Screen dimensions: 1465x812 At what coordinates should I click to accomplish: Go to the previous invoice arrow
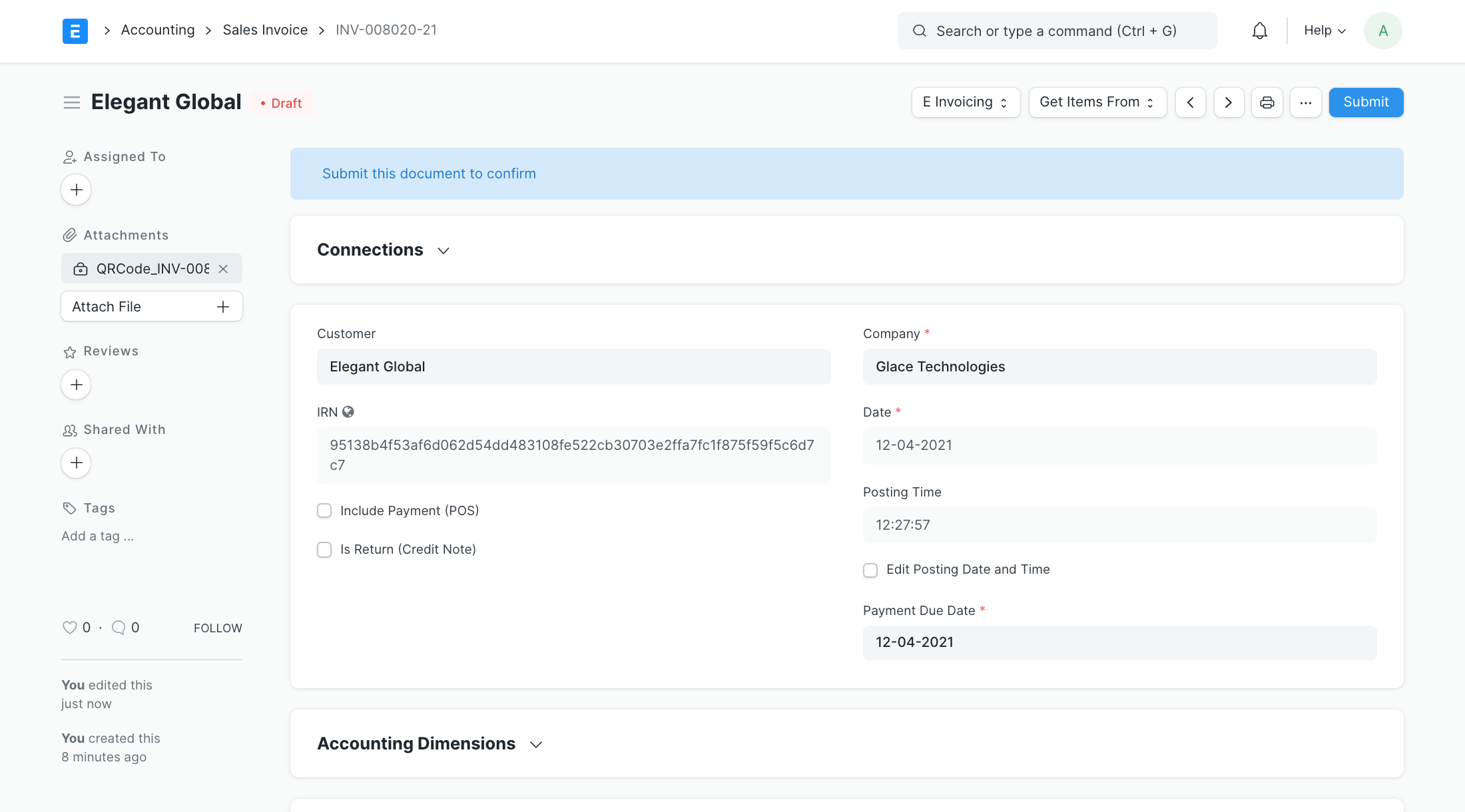tap(1190, 102)
